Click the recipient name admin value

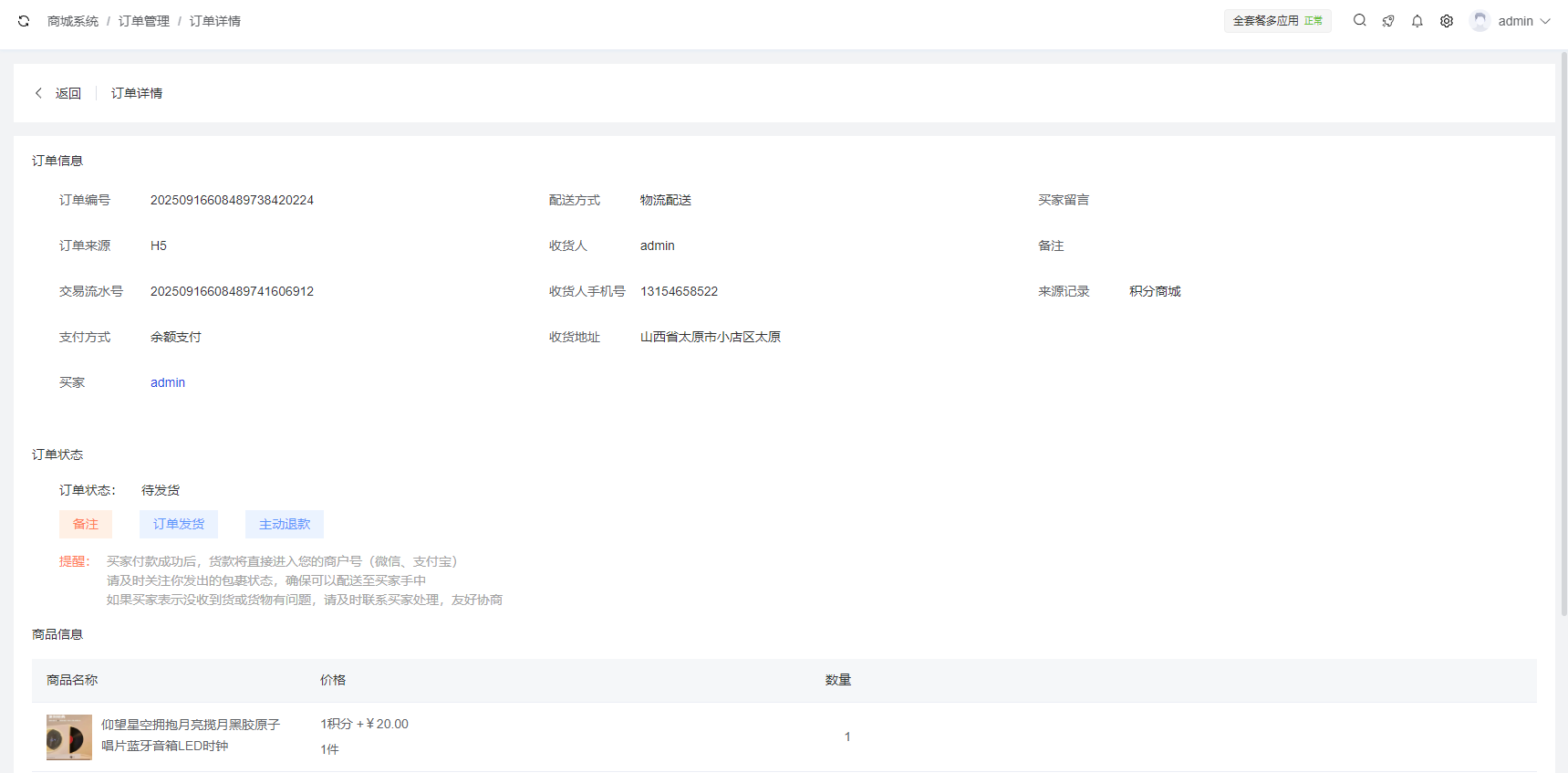[658, 245]
